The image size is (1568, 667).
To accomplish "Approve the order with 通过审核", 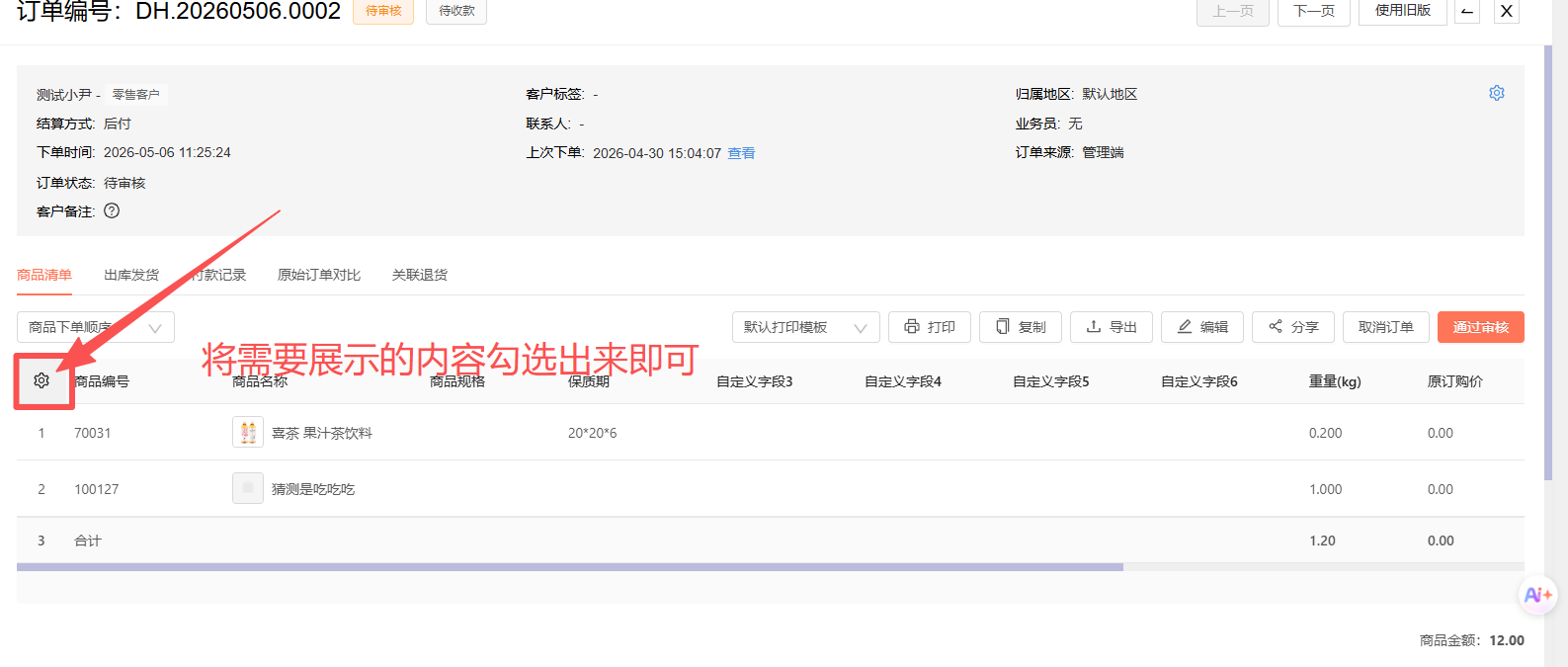I will (1481, 327).
